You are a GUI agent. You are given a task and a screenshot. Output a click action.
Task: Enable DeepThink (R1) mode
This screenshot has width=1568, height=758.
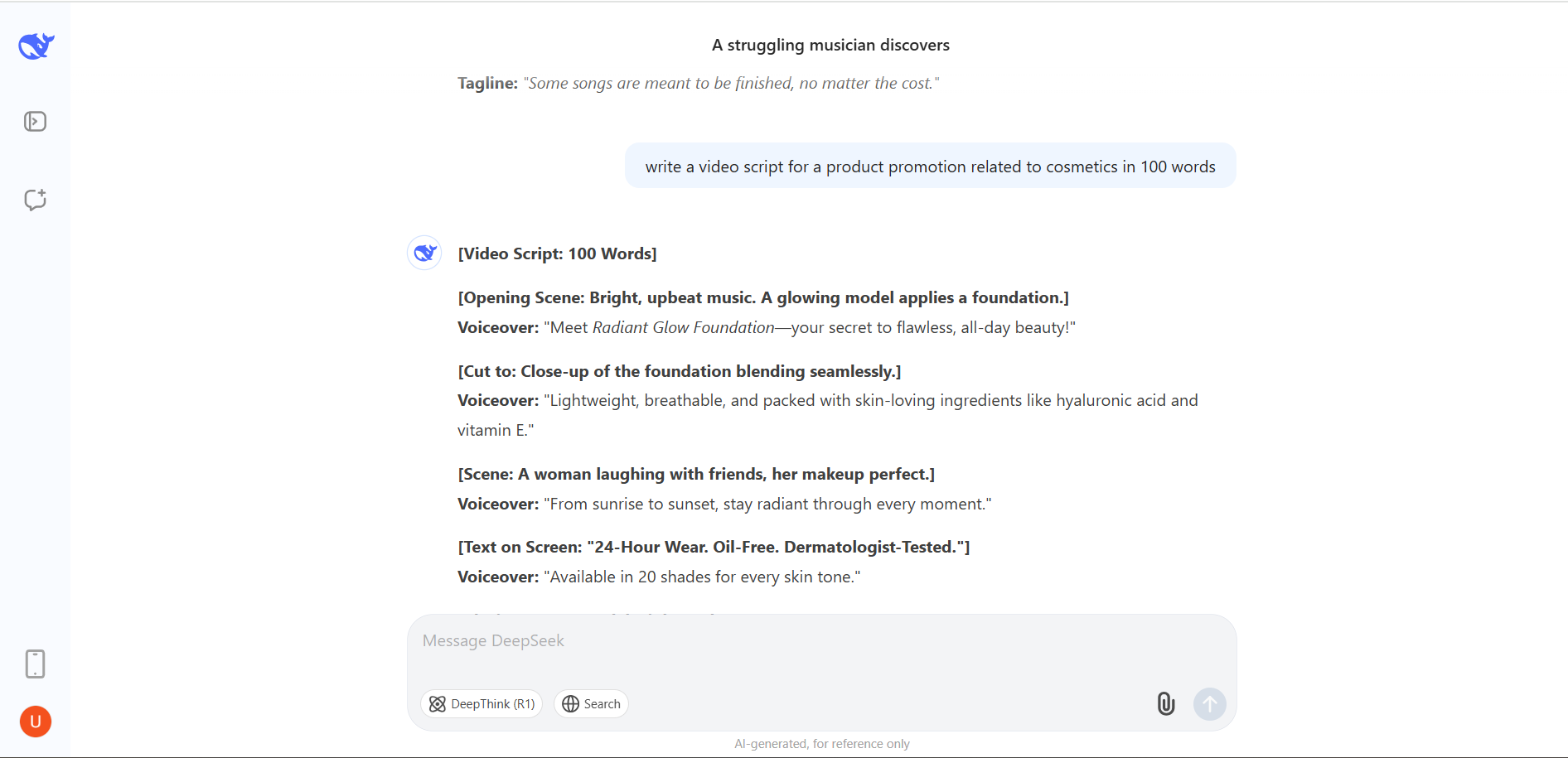pos(482,703)
